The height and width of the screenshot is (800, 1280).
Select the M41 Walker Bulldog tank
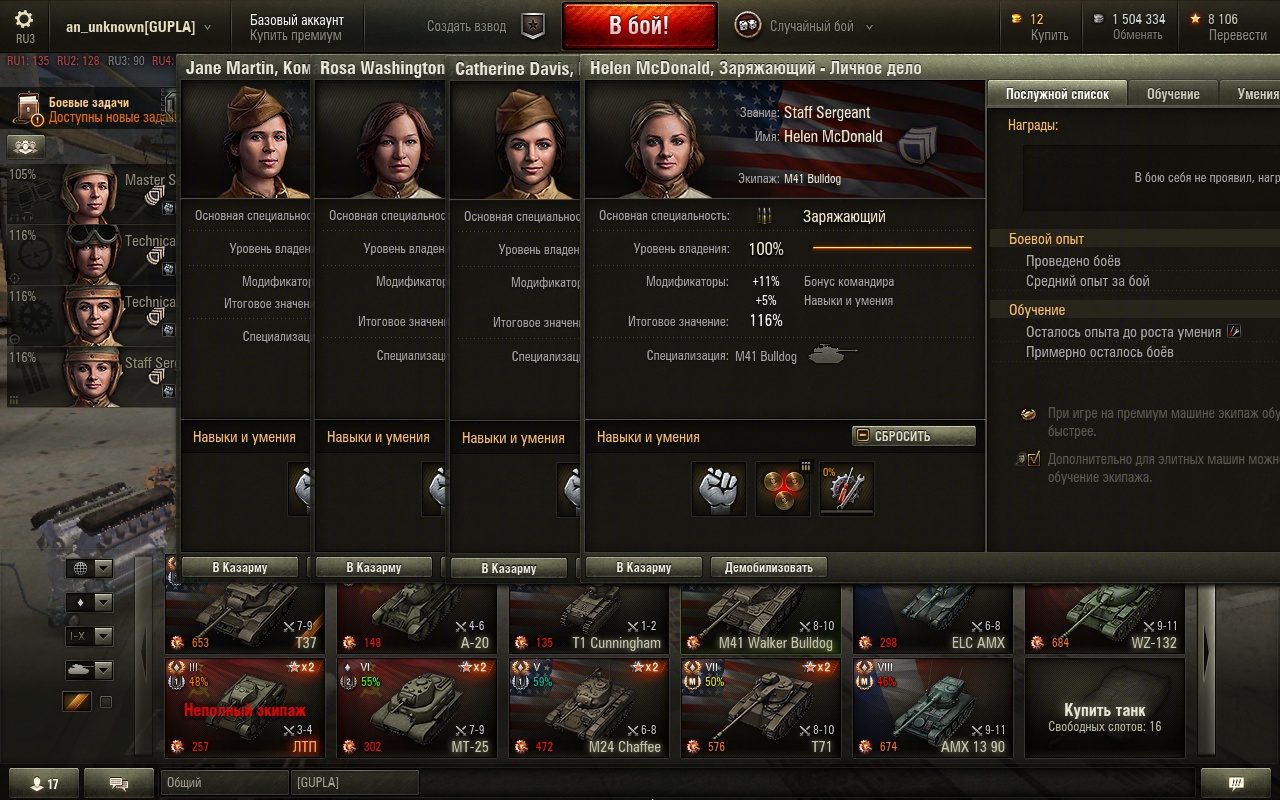tap(761, 620)
